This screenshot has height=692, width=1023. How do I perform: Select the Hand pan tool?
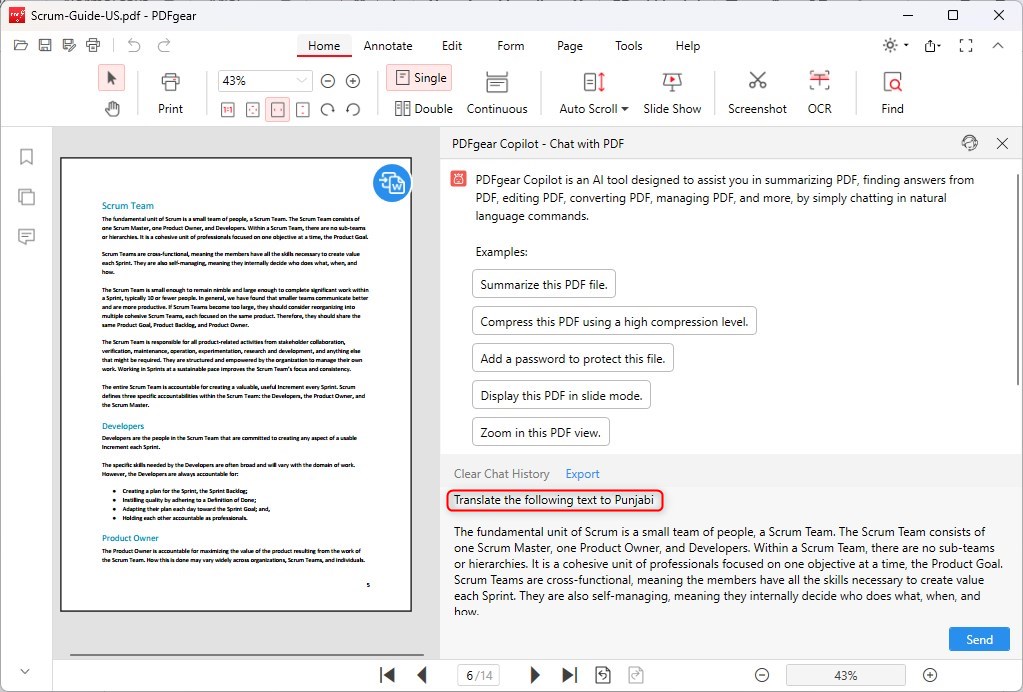(112, 108)
